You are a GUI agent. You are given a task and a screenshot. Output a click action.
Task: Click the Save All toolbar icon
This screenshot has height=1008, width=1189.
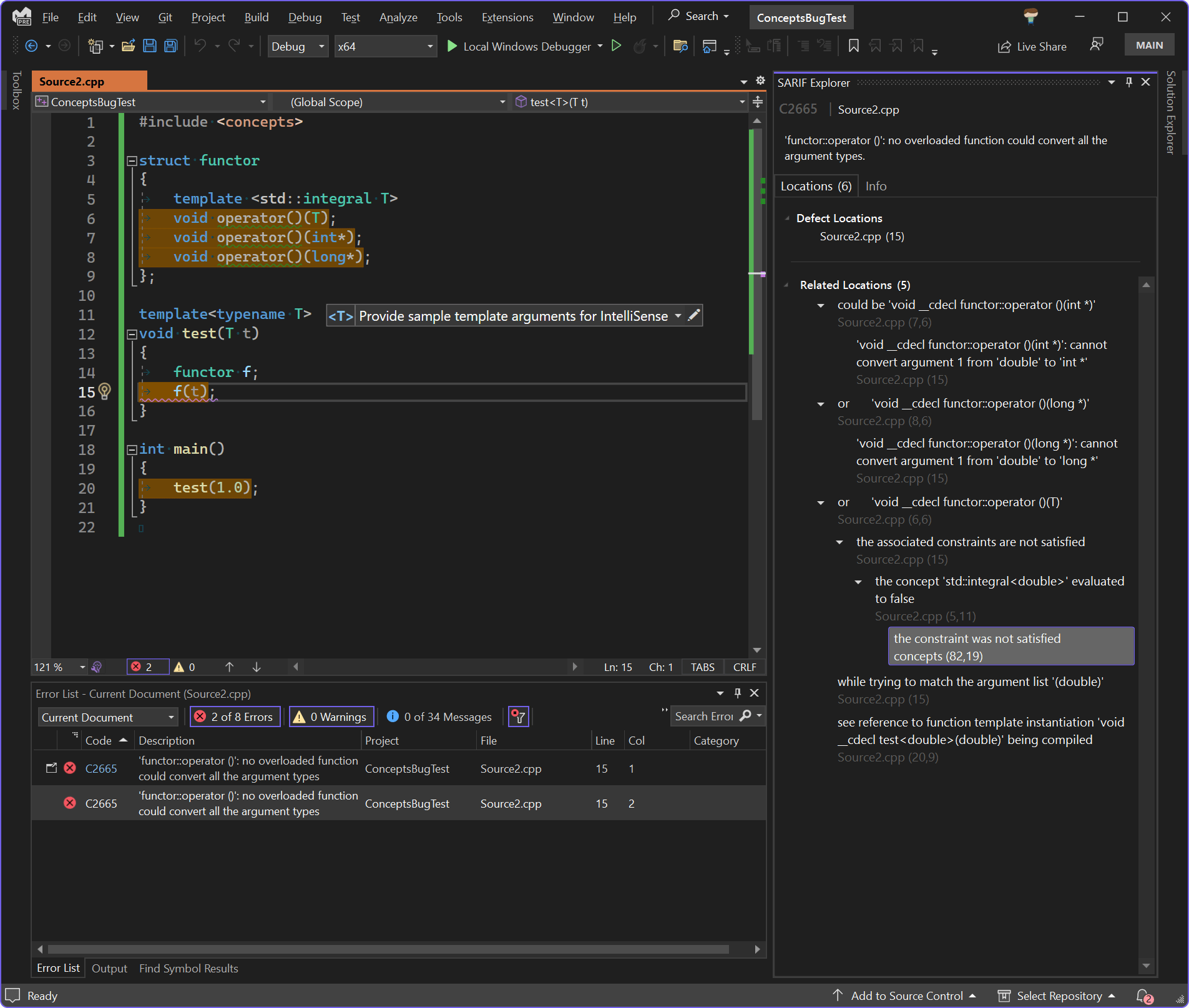(170, 46)
